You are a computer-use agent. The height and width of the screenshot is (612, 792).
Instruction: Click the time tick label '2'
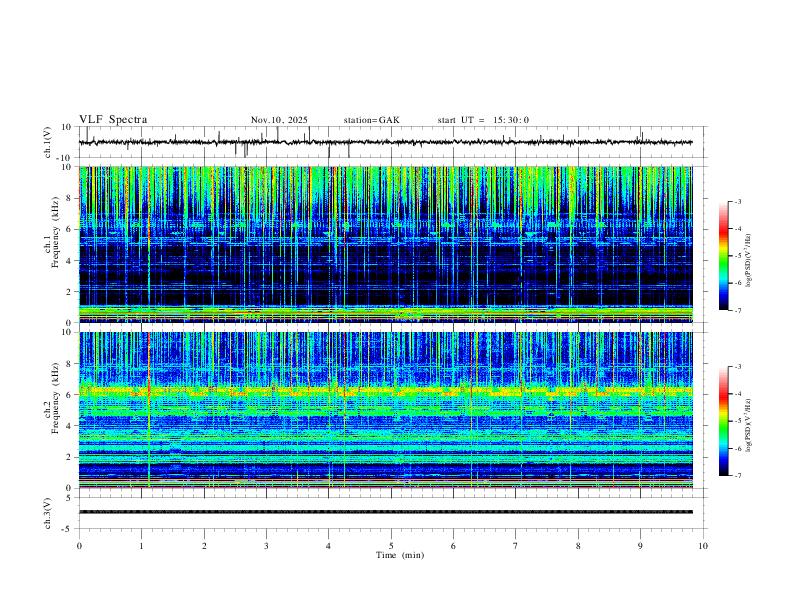[204, 546]
